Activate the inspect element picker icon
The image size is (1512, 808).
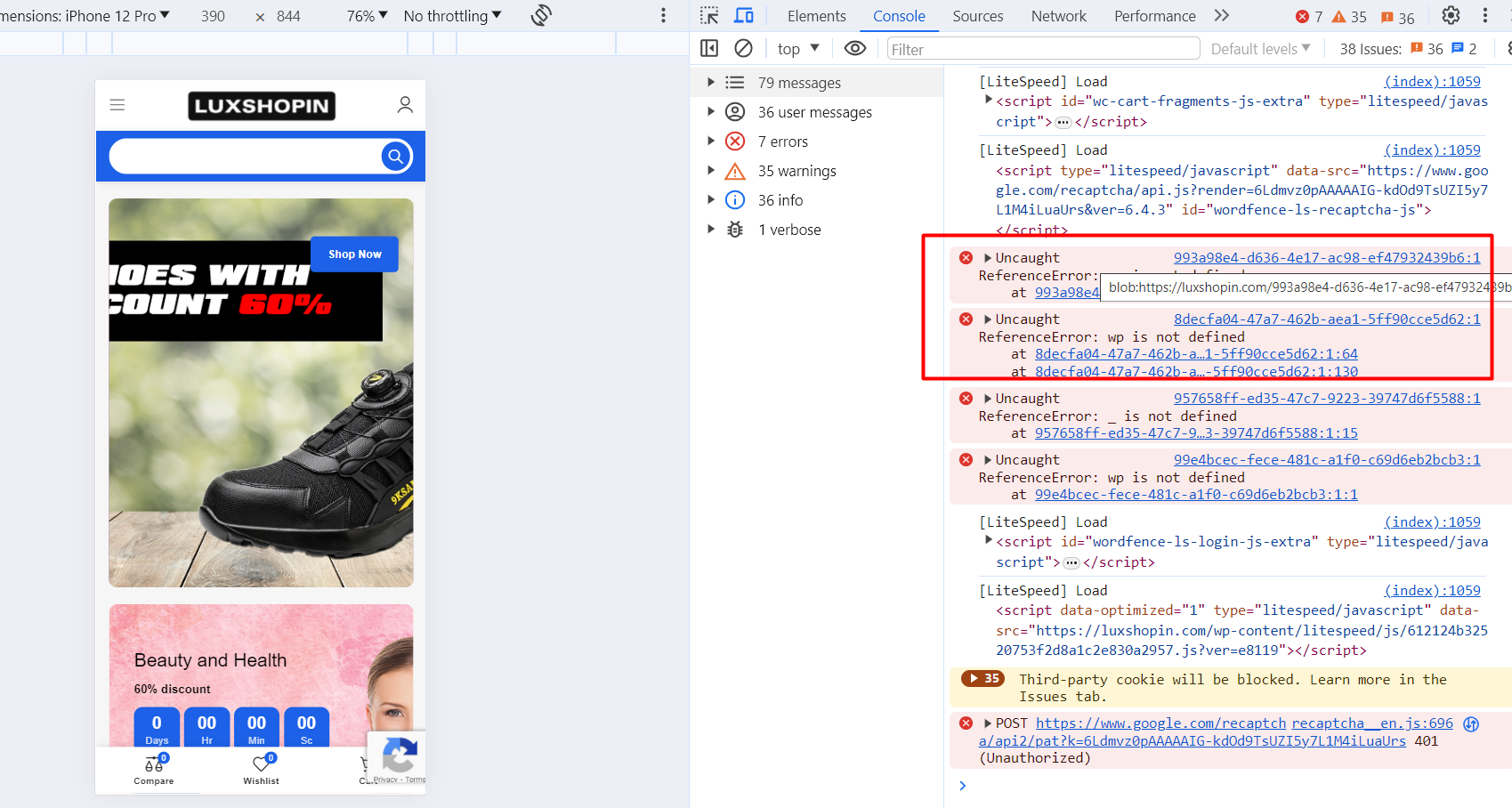tap(709, 15)
